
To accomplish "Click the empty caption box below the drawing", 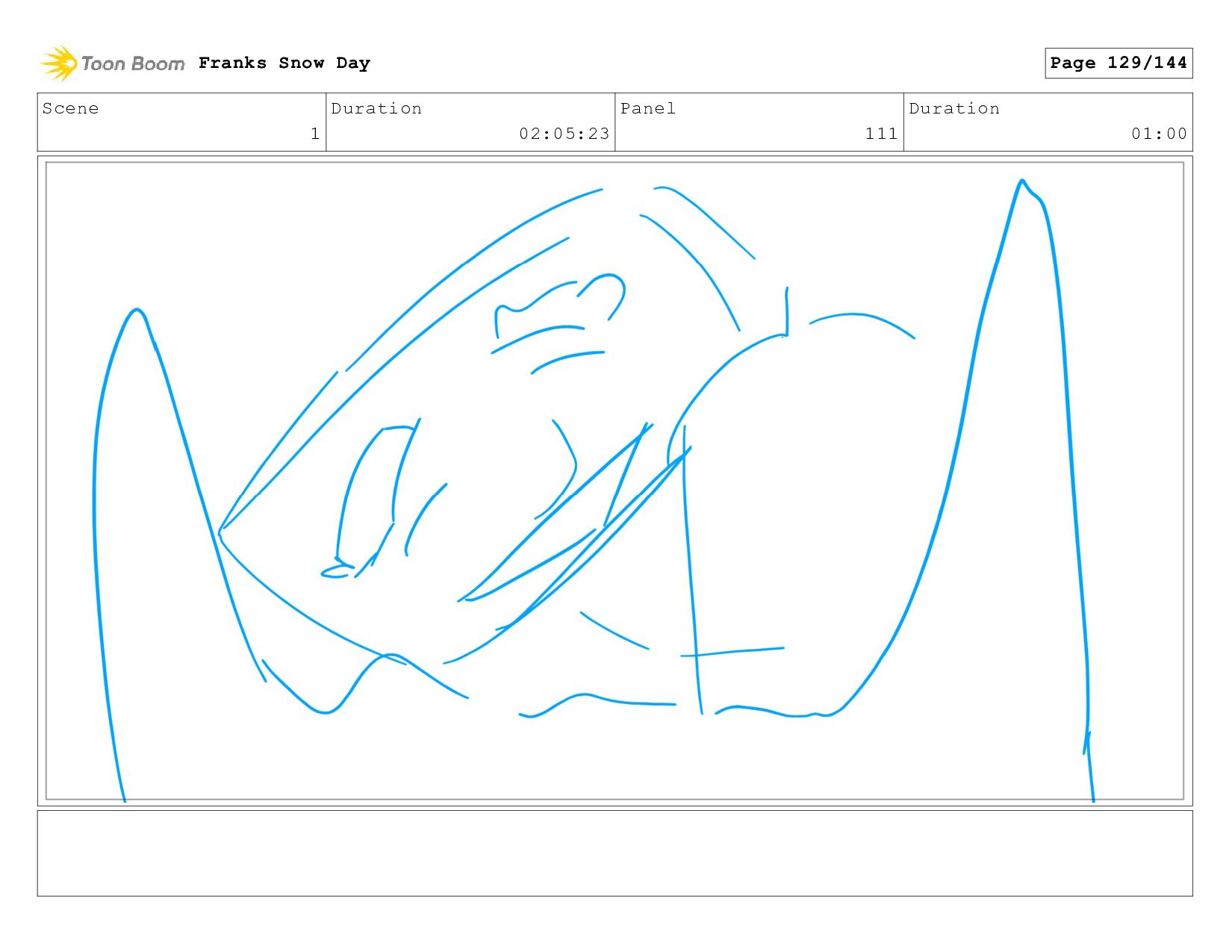I will pyautogui.click(x=615, y=853).
